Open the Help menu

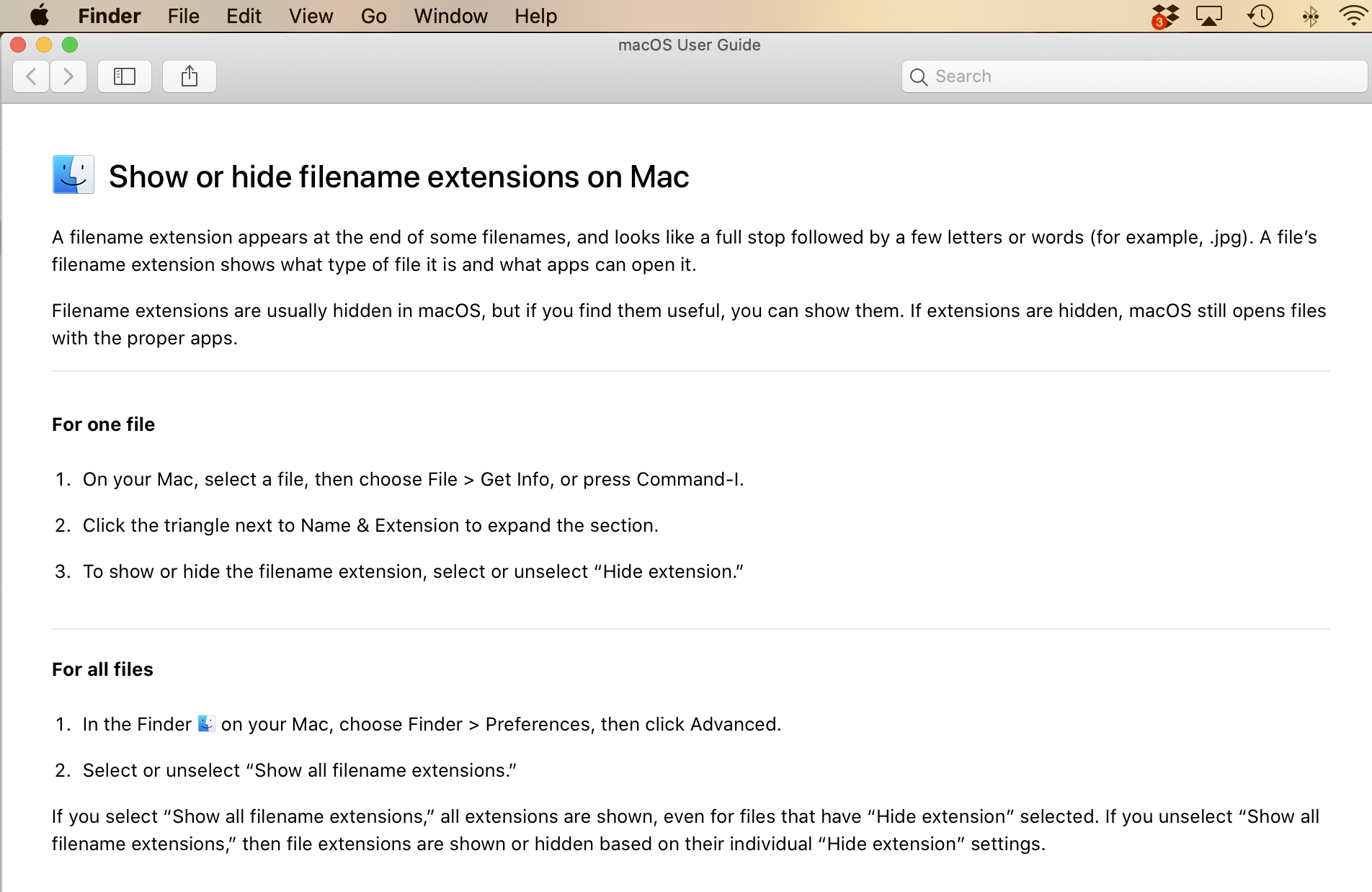point(535,16)
